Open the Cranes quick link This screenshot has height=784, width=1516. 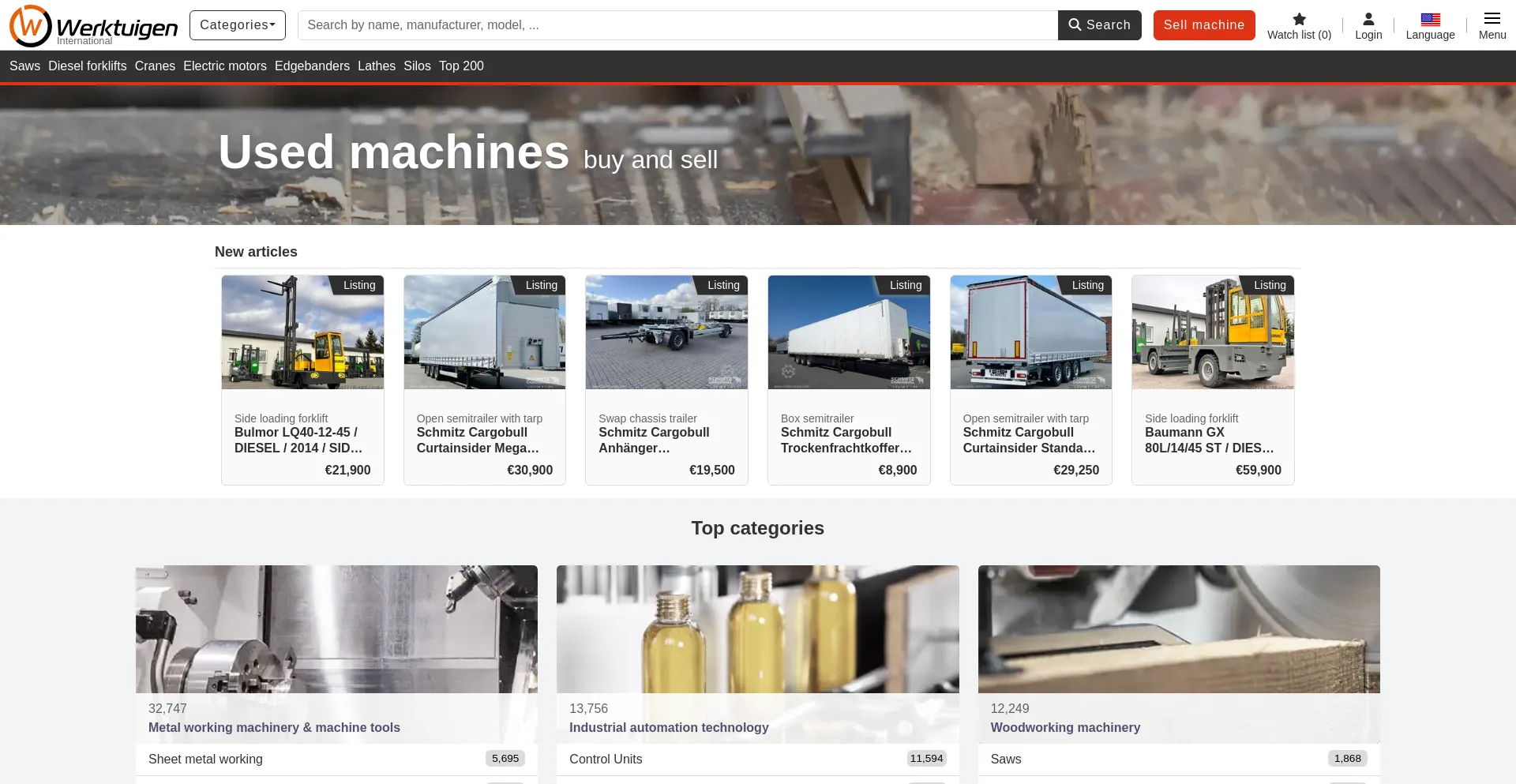click(155, 66)
